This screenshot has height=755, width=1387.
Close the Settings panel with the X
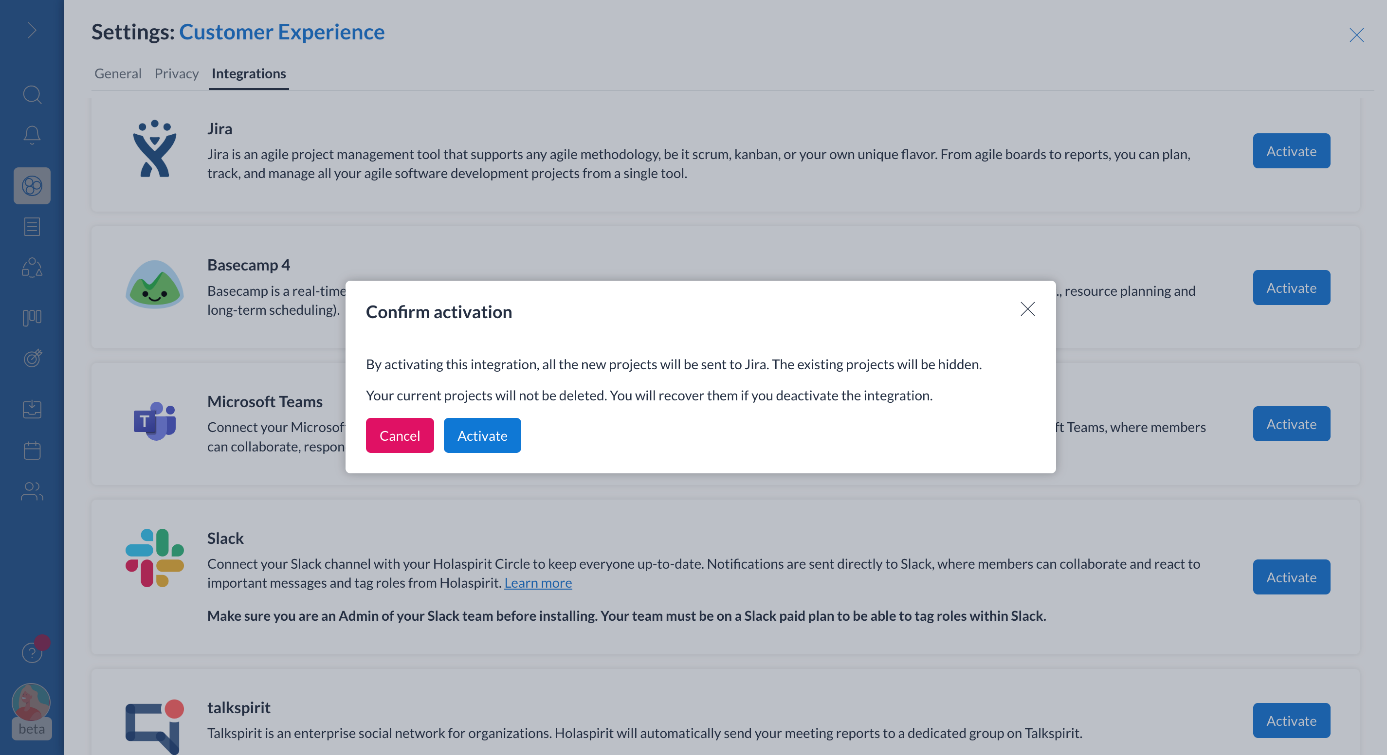[1356, 35]
